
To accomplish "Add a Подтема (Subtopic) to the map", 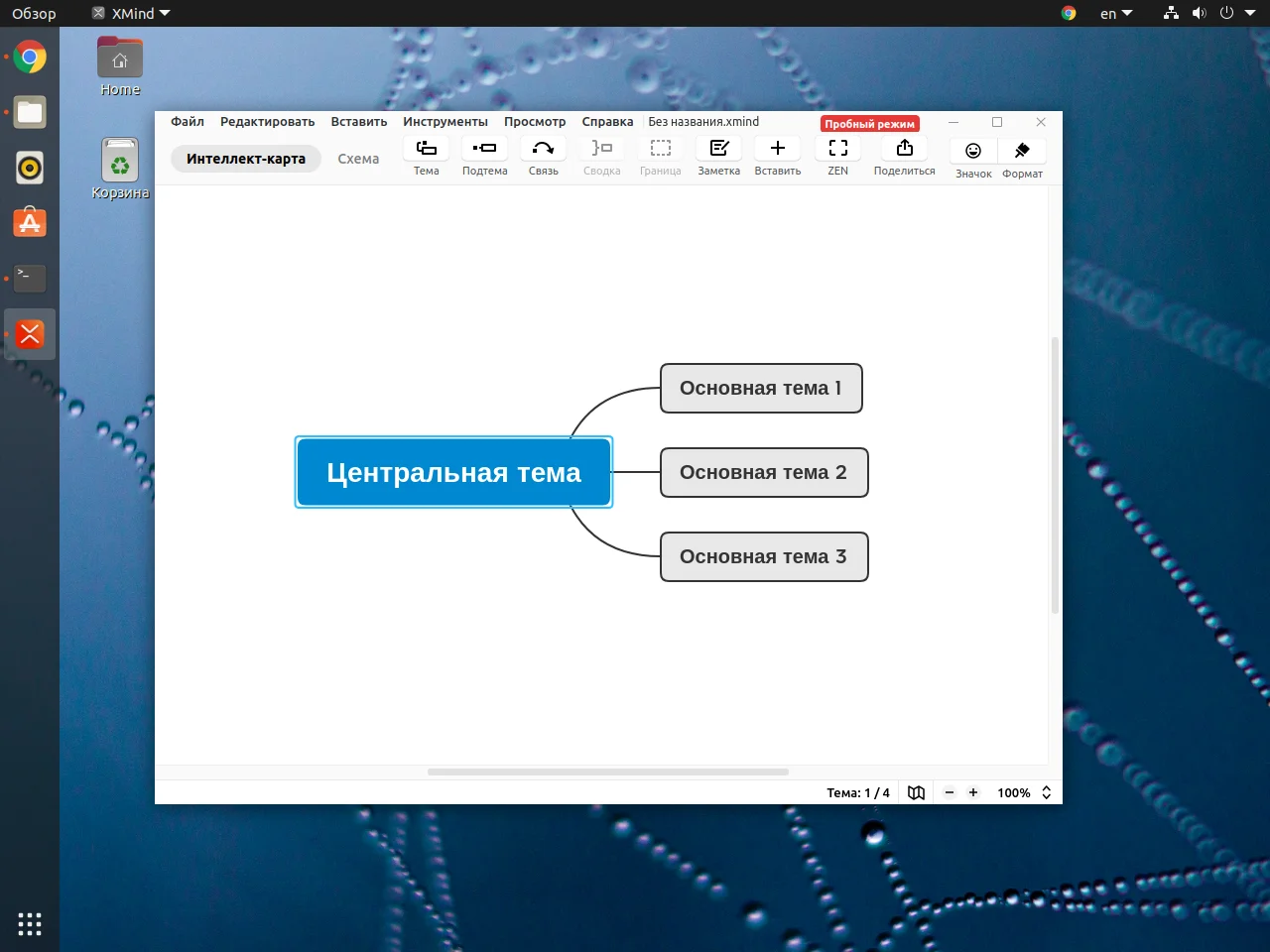I will (484, 156).
